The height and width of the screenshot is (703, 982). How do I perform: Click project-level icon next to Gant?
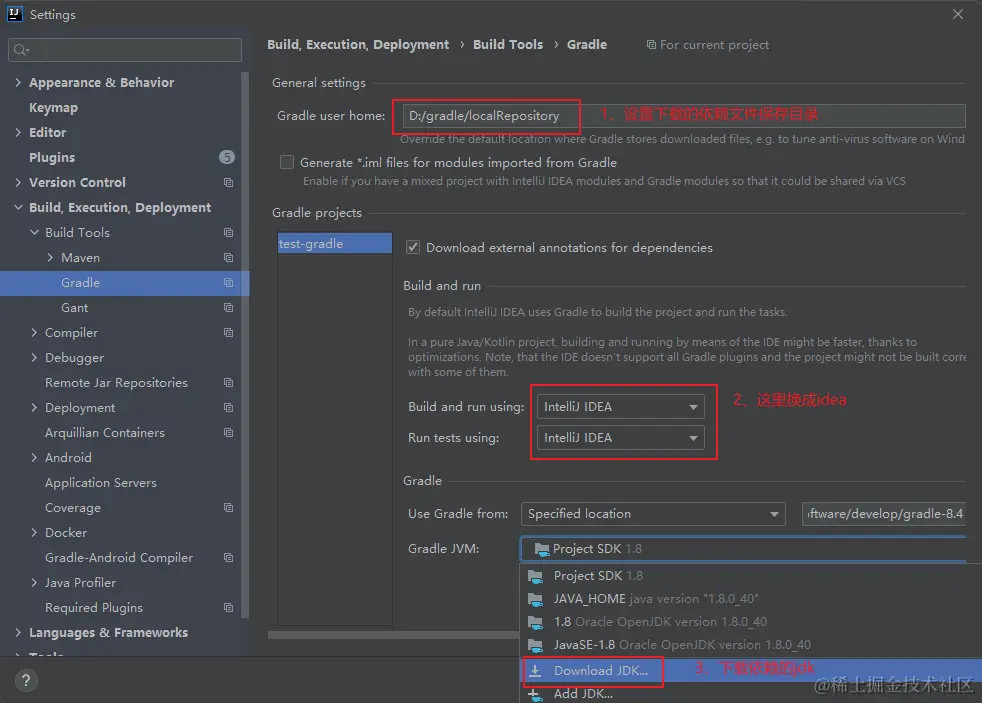[x=229, y=307]
